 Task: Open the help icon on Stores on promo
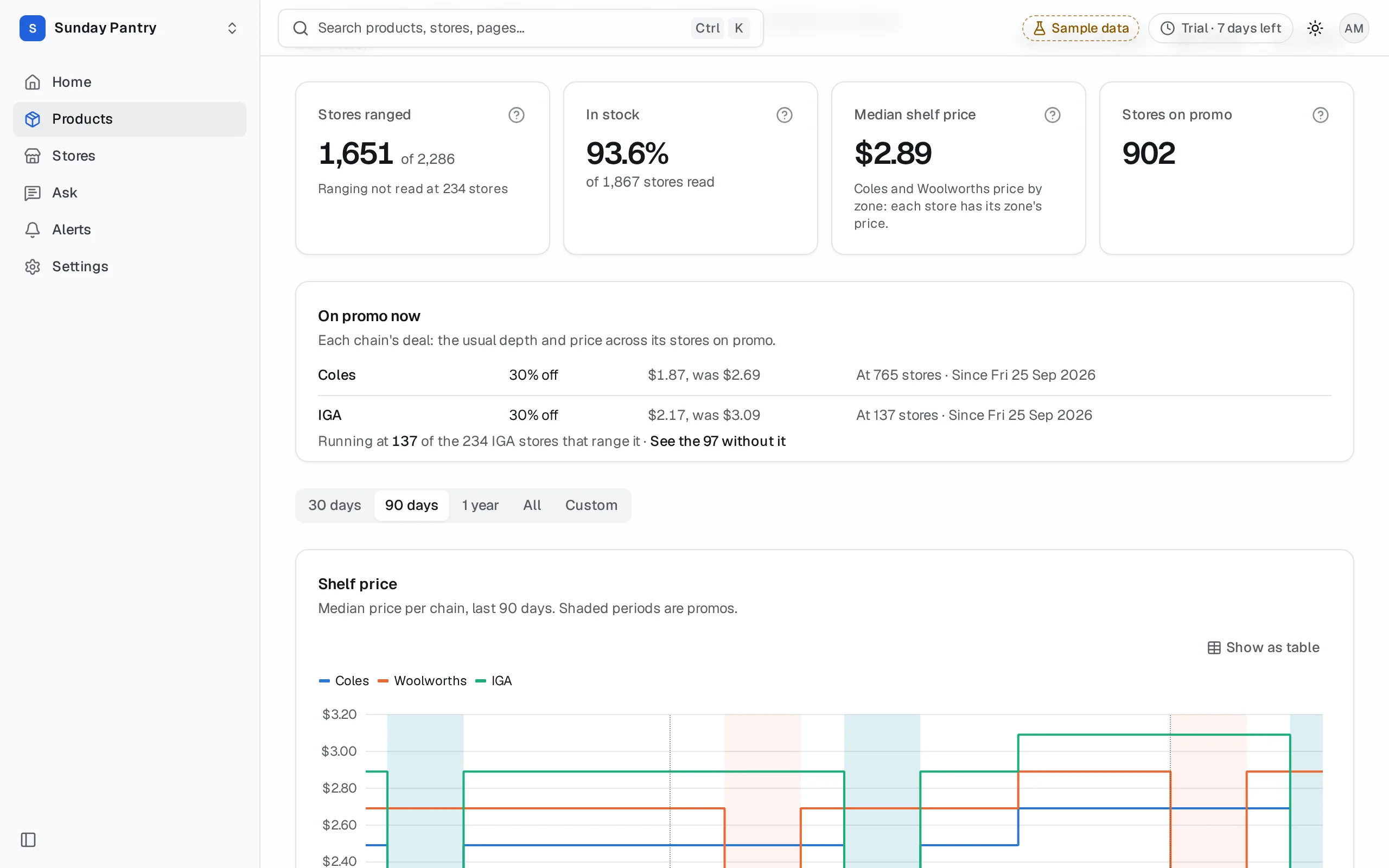tap(1321, 115)
